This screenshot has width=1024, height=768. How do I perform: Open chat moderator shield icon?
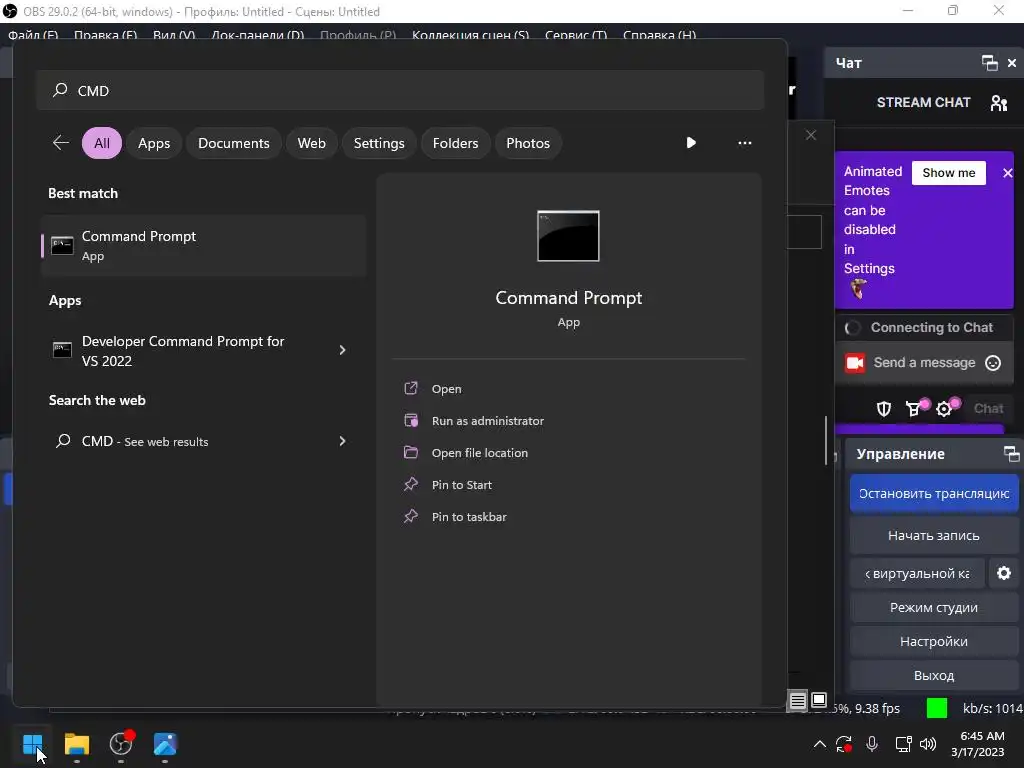click(884, 409)
